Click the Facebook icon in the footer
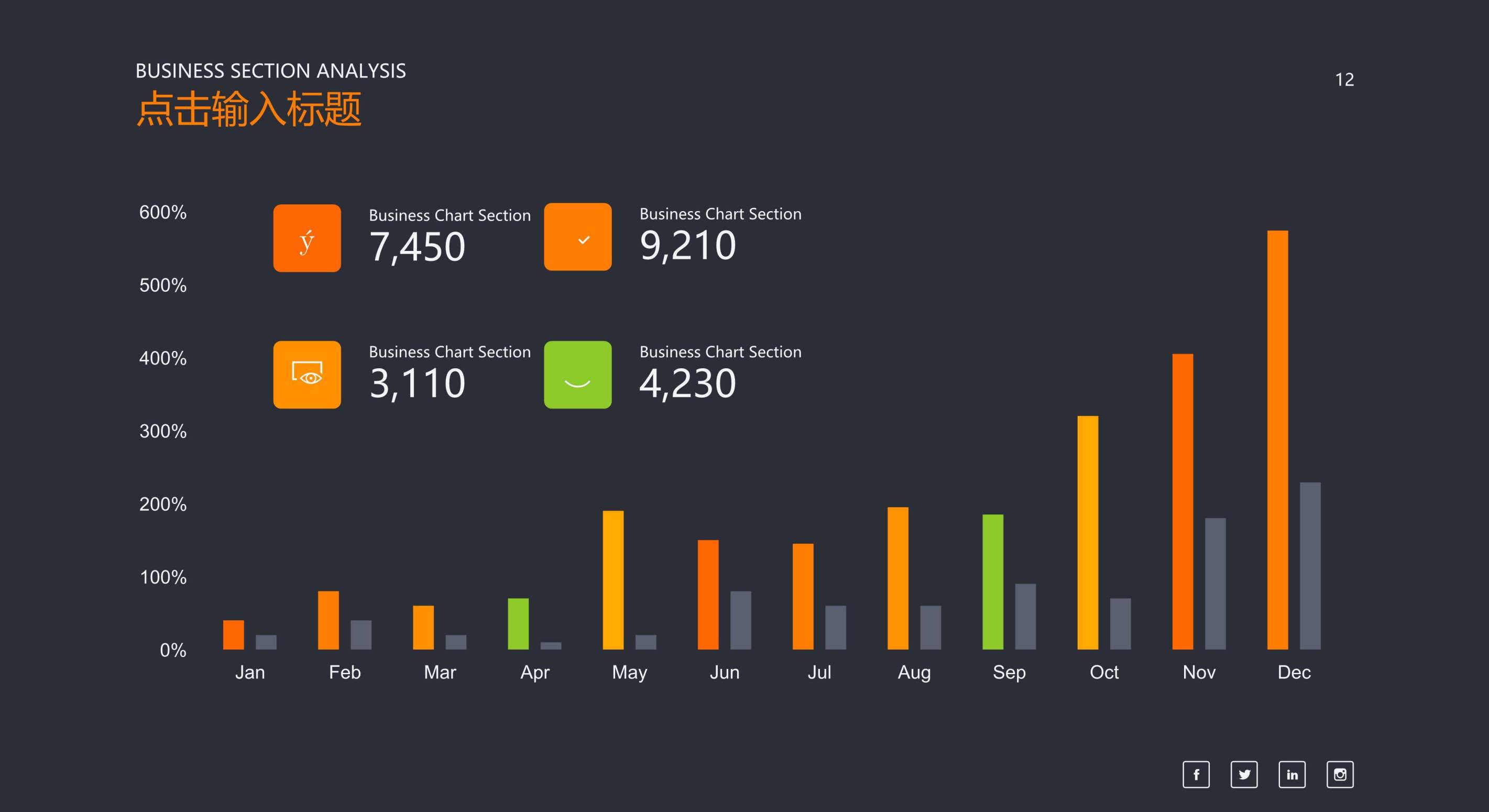The height and width of the screenshot is (812, 1489). (x=1196, y=774)
